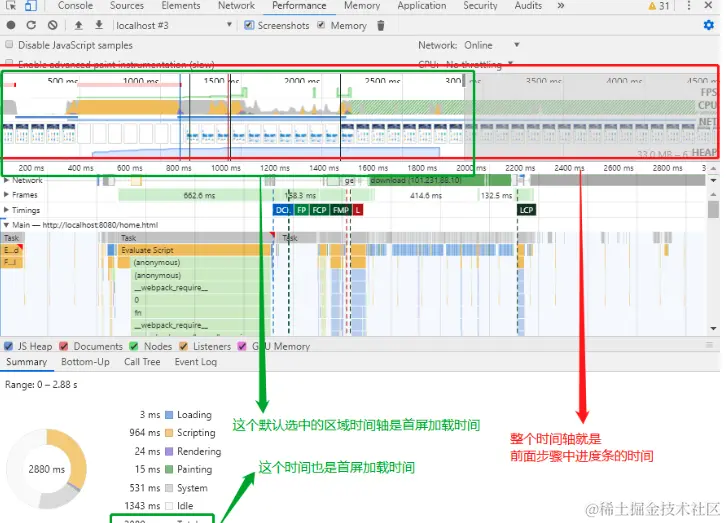
Task: Switch to the Sources tab
Action: pyautogui.click(x=127, y=6)
